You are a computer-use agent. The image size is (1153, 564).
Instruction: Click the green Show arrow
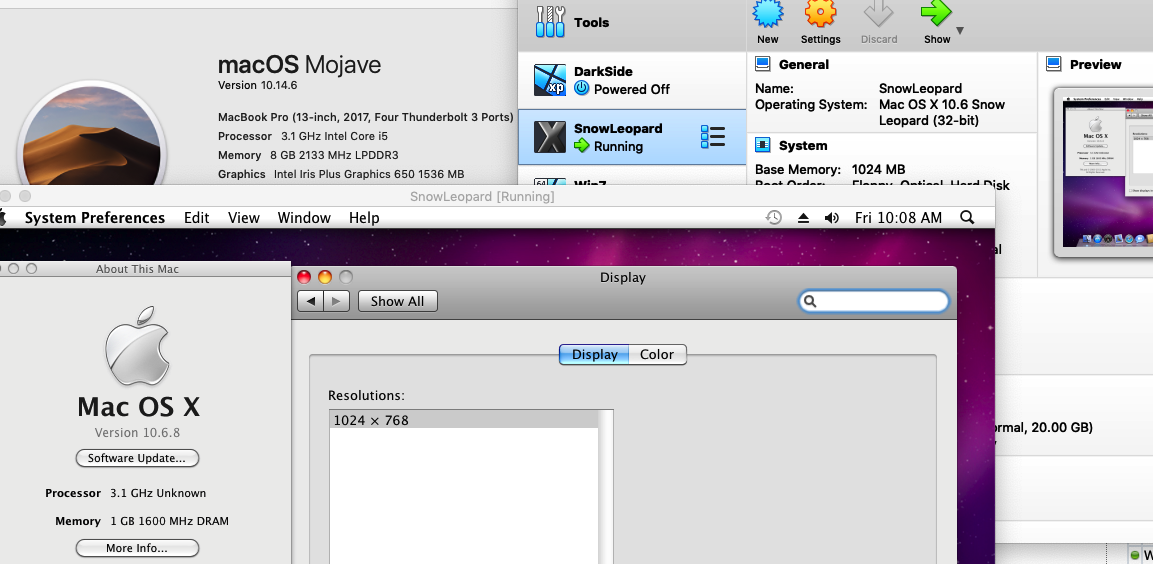(936, 13)
